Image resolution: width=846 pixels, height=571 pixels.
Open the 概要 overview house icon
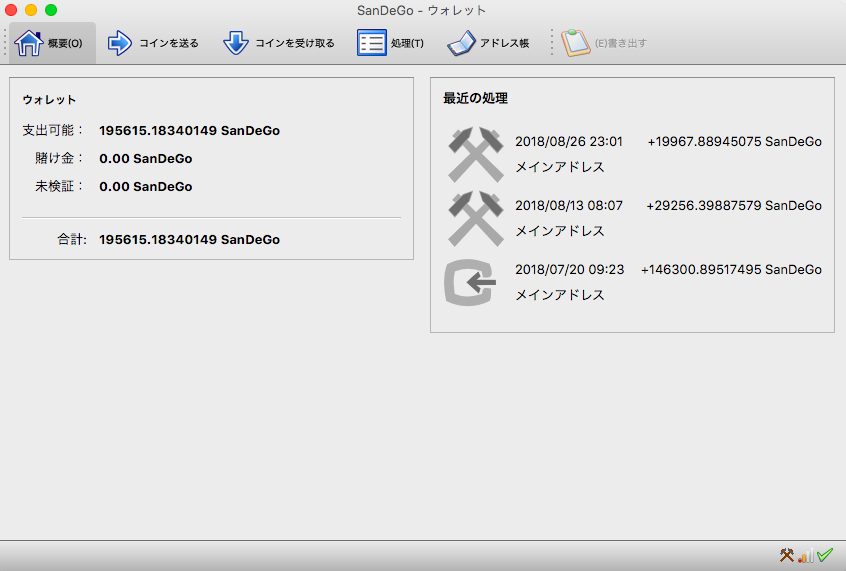(29, 43)
